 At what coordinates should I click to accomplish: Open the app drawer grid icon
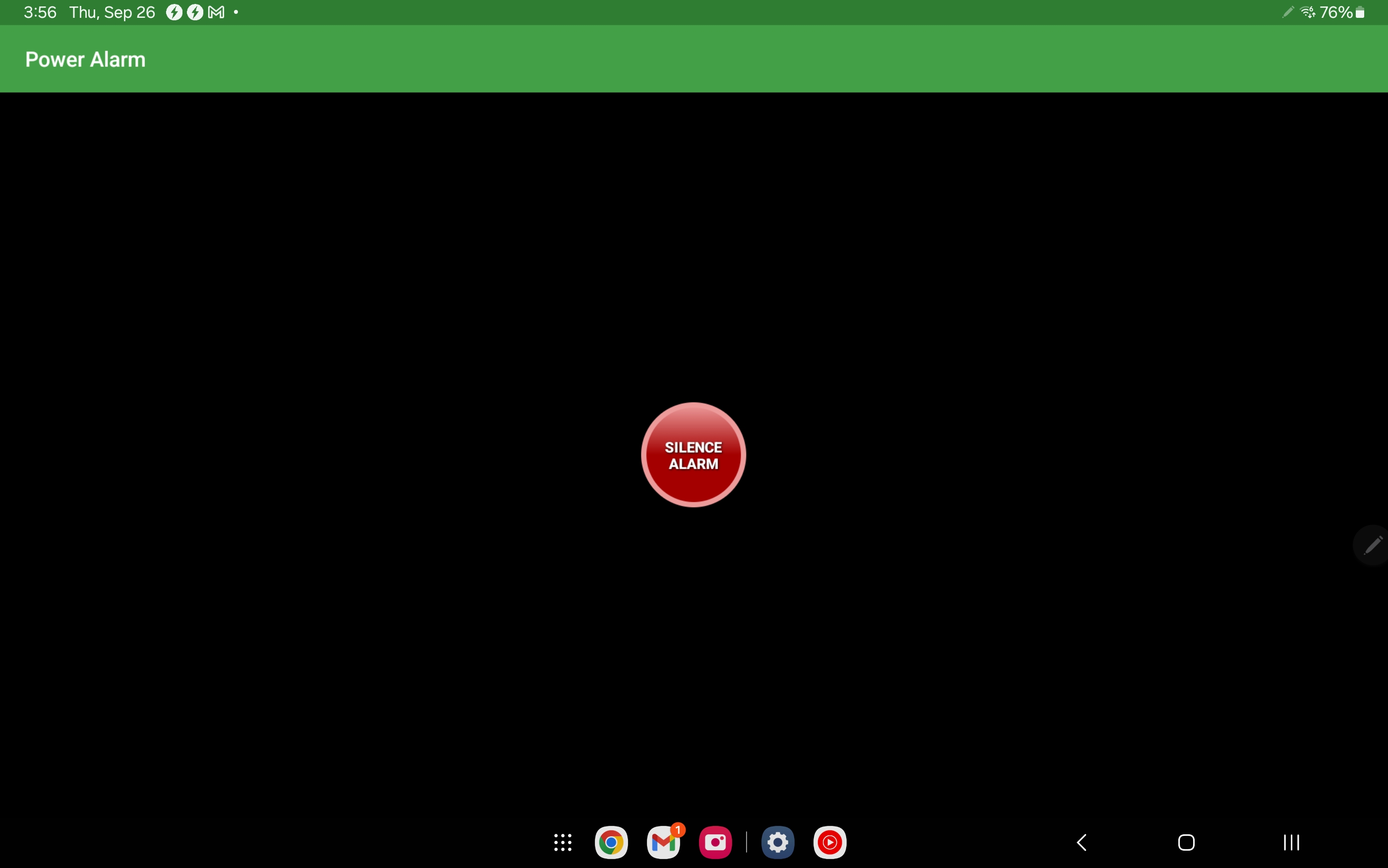tap(563, 842)
